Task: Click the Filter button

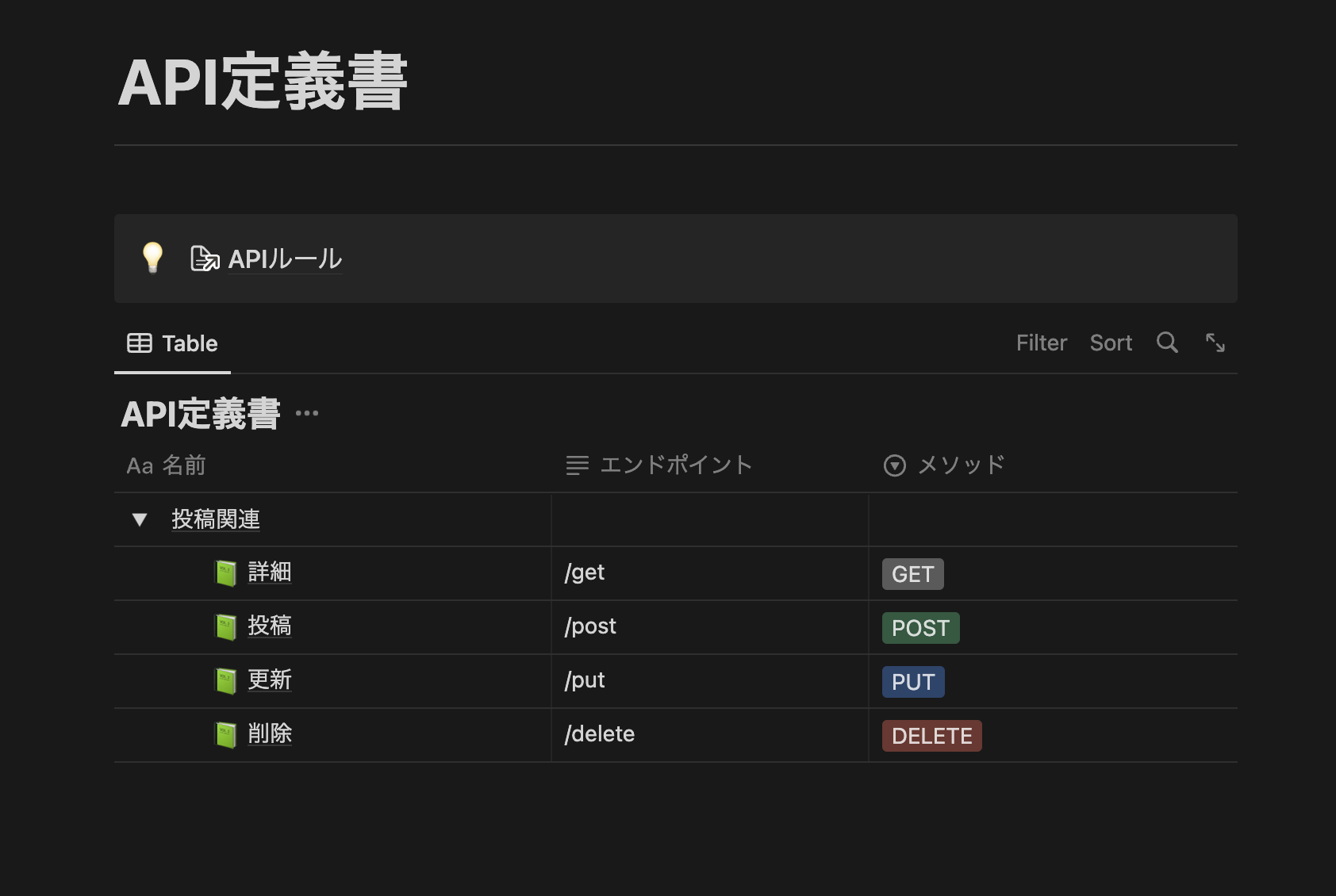Action: [1042, 343]
